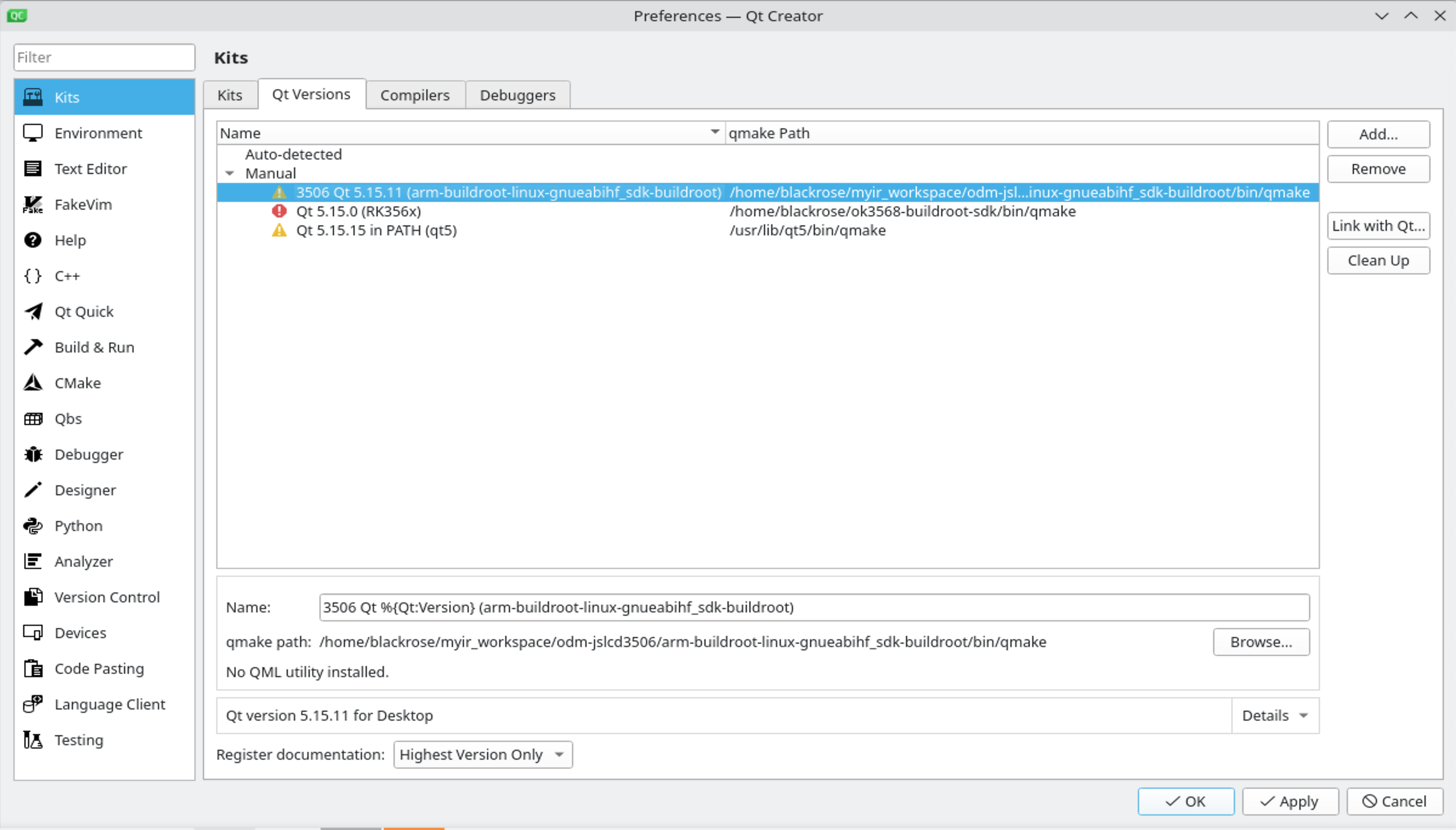Select the Testing category
The width and height of the screenshot is (1456, 830).
[x=104, y=740]
